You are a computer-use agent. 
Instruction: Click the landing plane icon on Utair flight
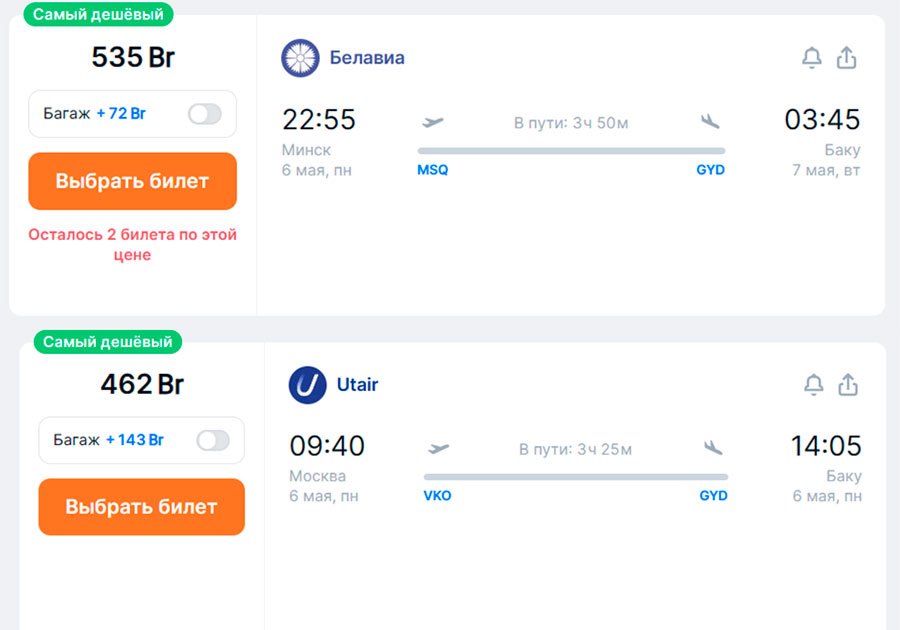(x=713, y=448)
